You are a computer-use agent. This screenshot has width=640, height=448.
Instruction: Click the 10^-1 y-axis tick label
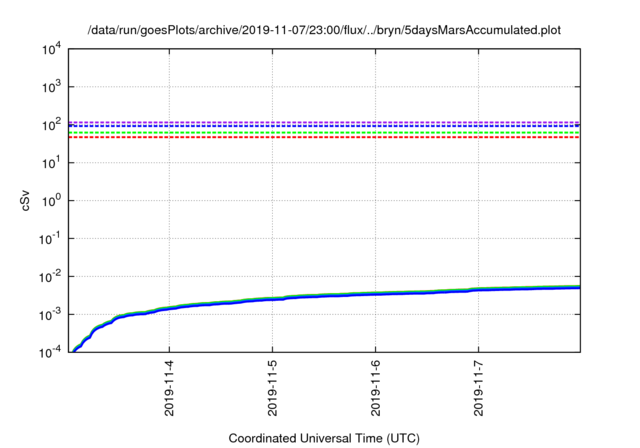point(51,239)
